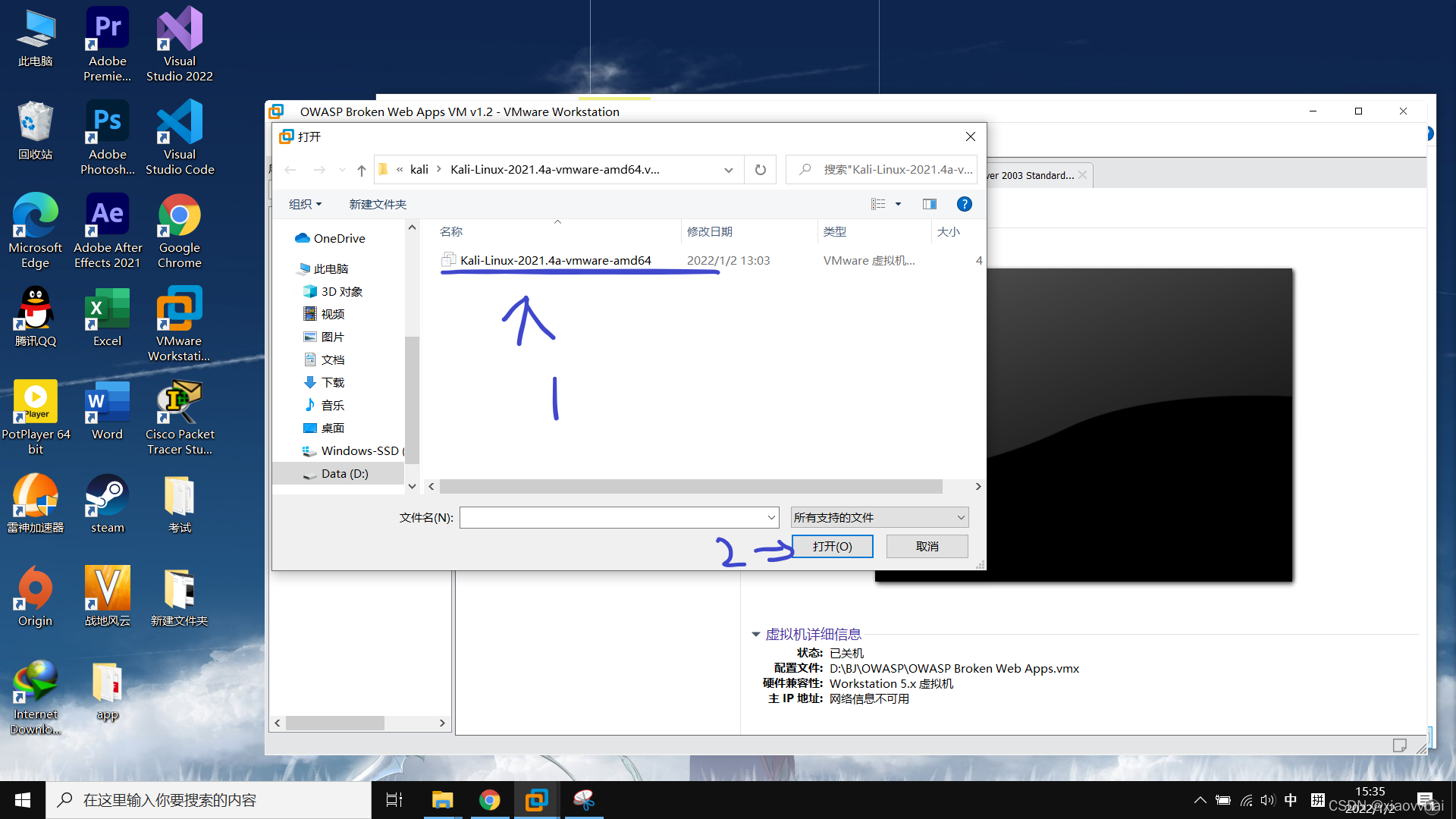This screenshot has height=819, width=1456.
Task: Open File Explorer from the taskbar
Action: [442, 800]
